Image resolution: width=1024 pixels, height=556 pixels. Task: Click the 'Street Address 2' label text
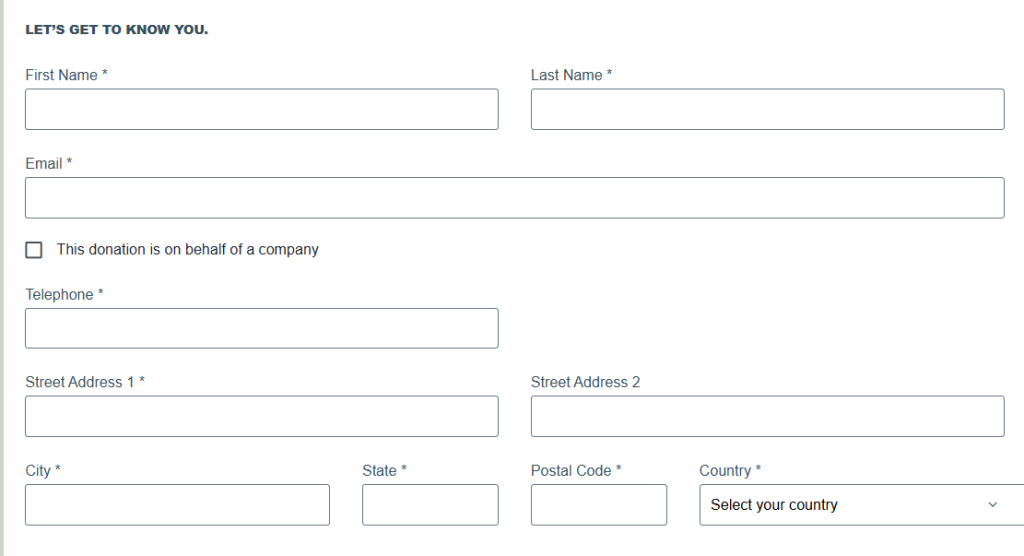pyautogui.click(x=585, y=382)
